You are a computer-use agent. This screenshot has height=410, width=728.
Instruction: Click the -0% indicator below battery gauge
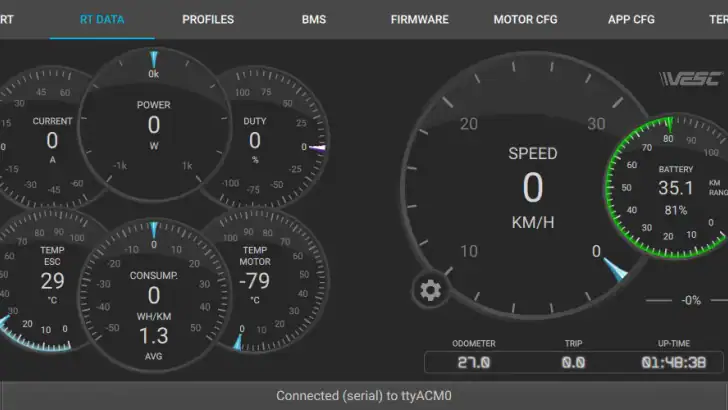pyautogui.click(x=691, y=300)
